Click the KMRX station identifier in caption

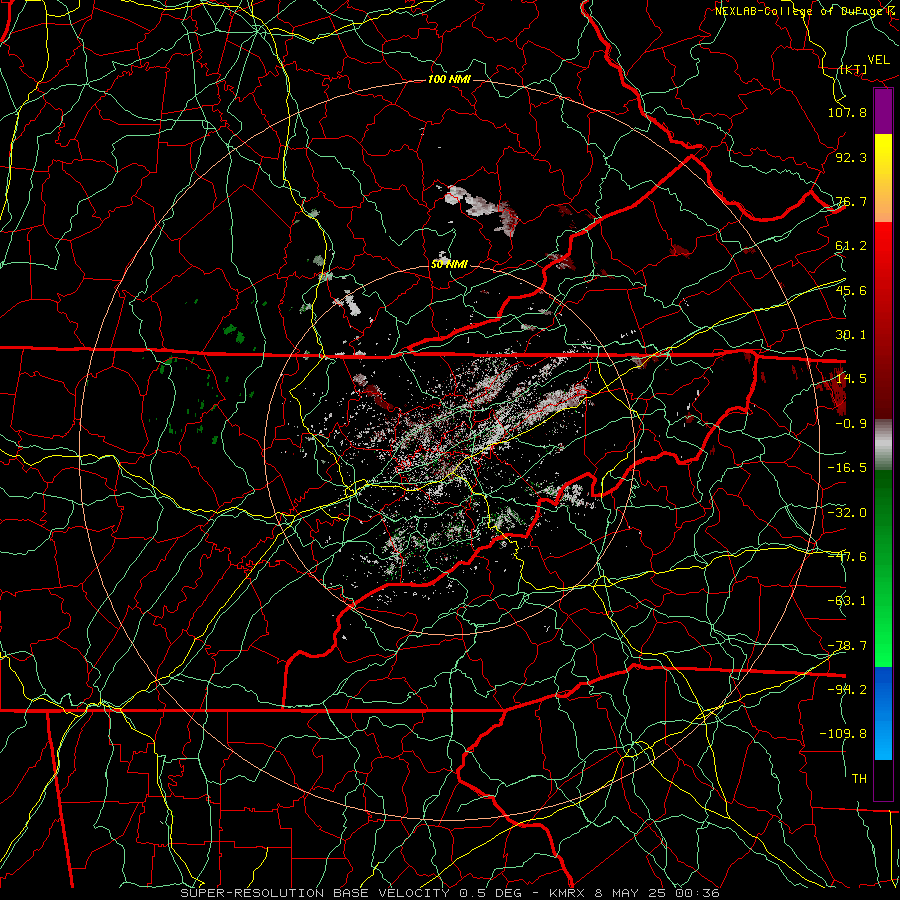tap(567, 893)
